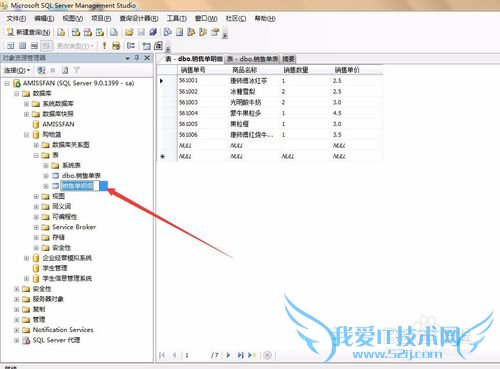Show the Template Explorer icon

tap(203, 32)
